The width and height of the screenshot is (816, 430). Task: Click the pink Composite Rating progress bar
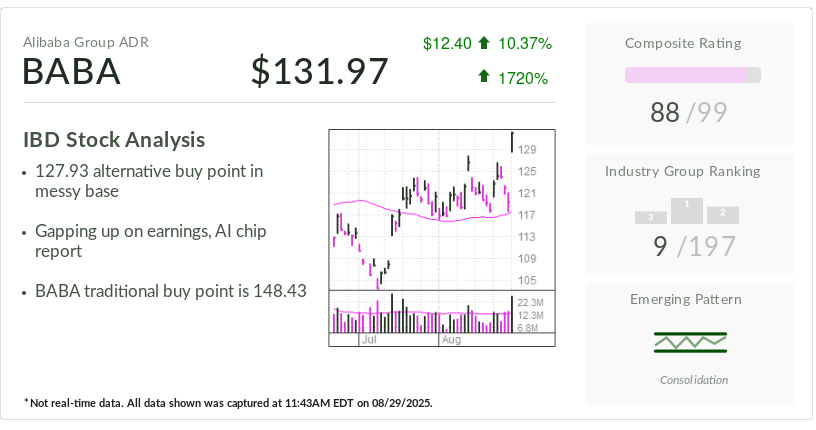(x=692, y=75)
